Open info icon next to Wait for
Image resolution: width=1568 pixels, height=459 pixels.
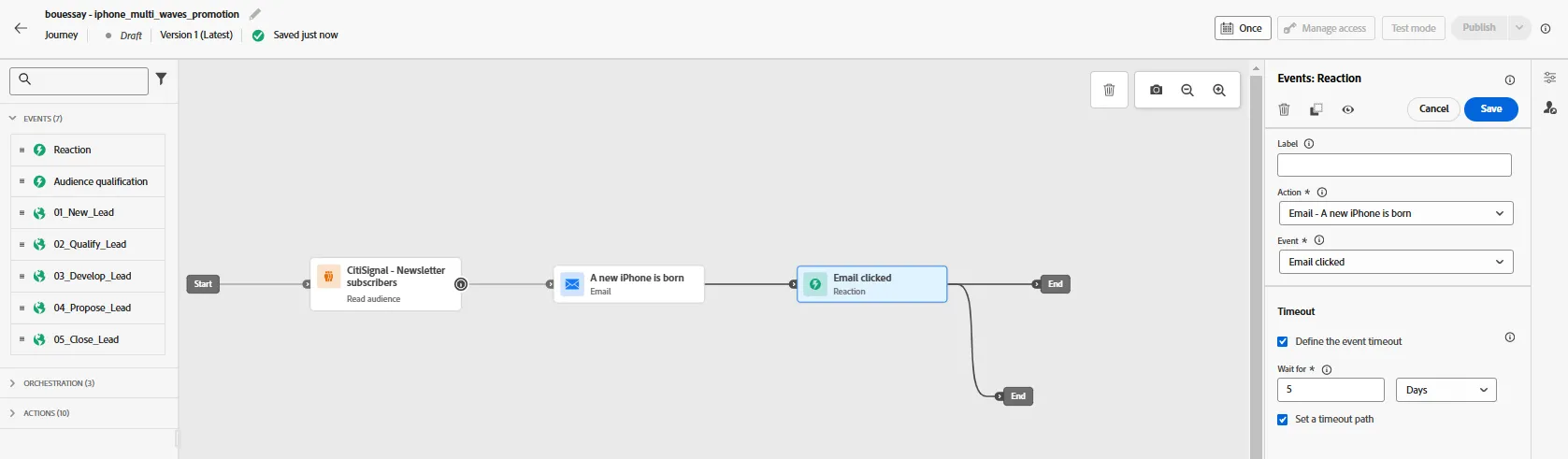(x=1327, y=369)
